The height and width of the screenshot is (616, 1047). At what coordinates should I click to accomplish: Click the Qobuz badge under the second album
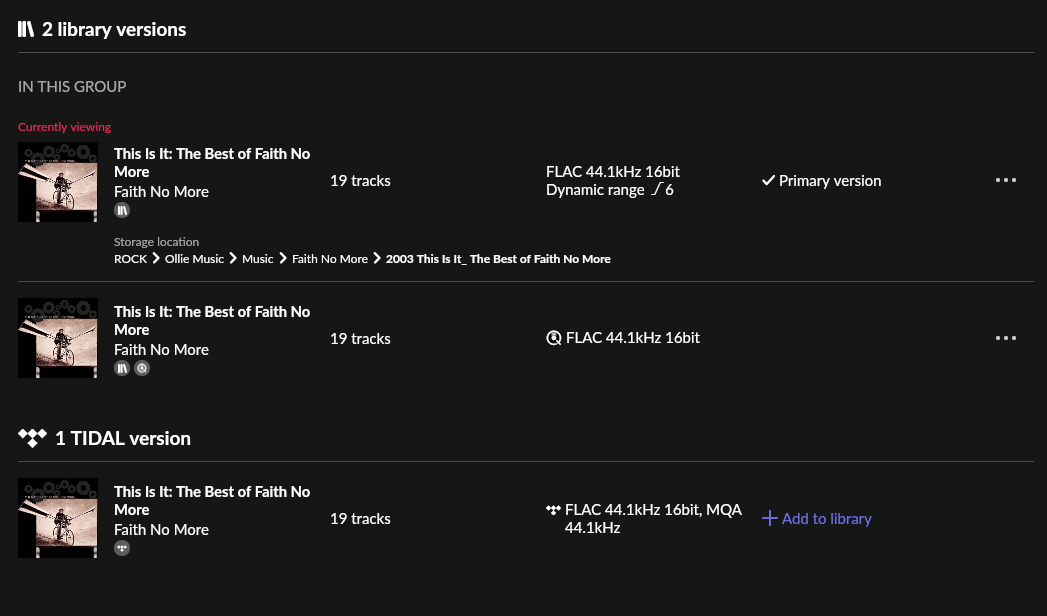point(142,369)
